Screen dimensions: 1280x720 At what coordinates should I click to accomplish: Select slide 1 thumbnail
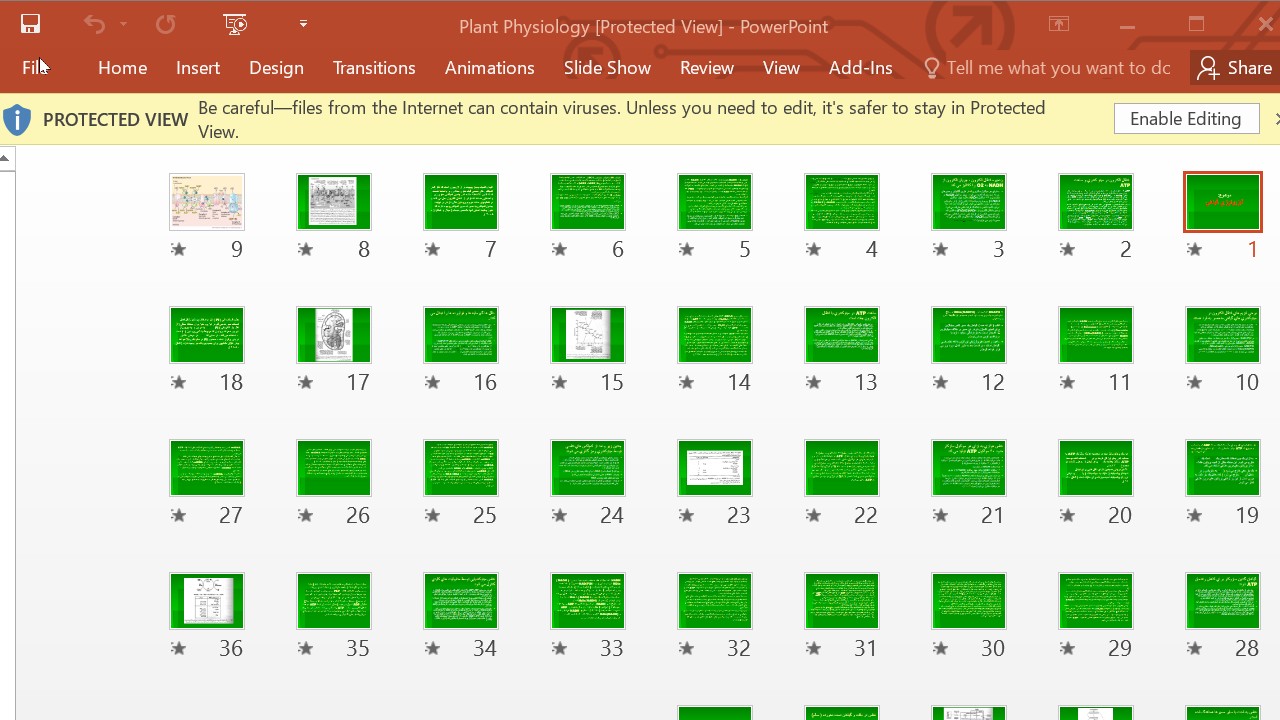pyautogui.click(x=1222, y=202)
